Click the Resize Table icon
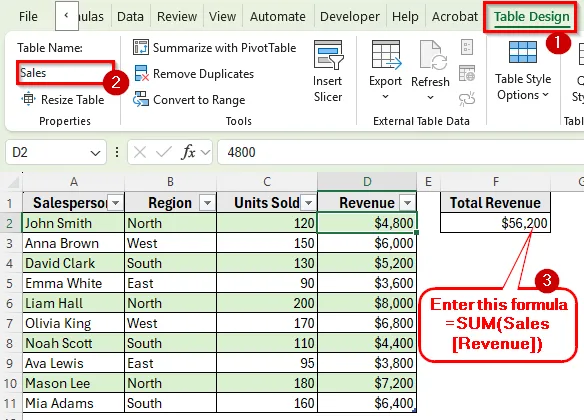This screenshot has width=584, height=420. [28, 99]
